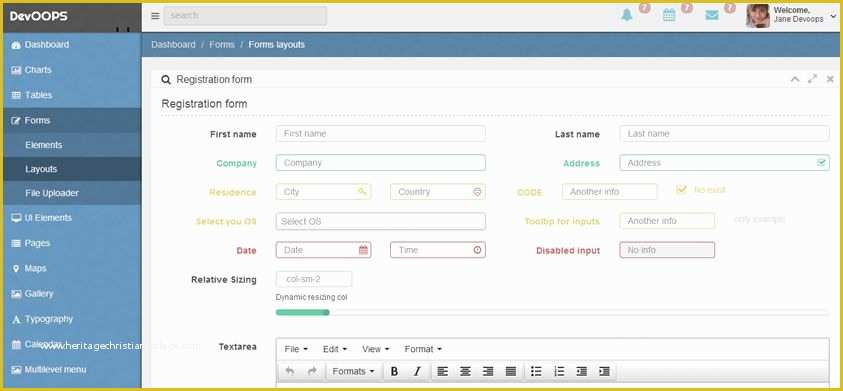843x391 pixels.
Task: Open the editor View menu
Action: click(375, 349)
